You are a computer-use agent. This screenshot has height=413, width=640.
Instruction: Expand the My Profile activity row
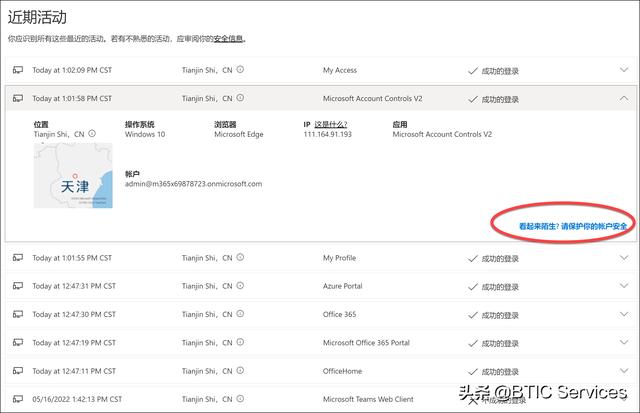coord(624,258)
